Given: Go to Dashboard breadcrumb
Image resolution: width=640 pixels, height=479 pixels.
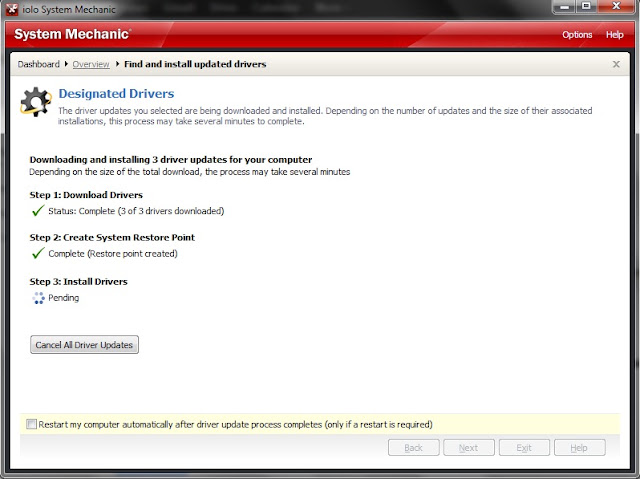Looking at the screenshot, I should click(x=38, y=64).
